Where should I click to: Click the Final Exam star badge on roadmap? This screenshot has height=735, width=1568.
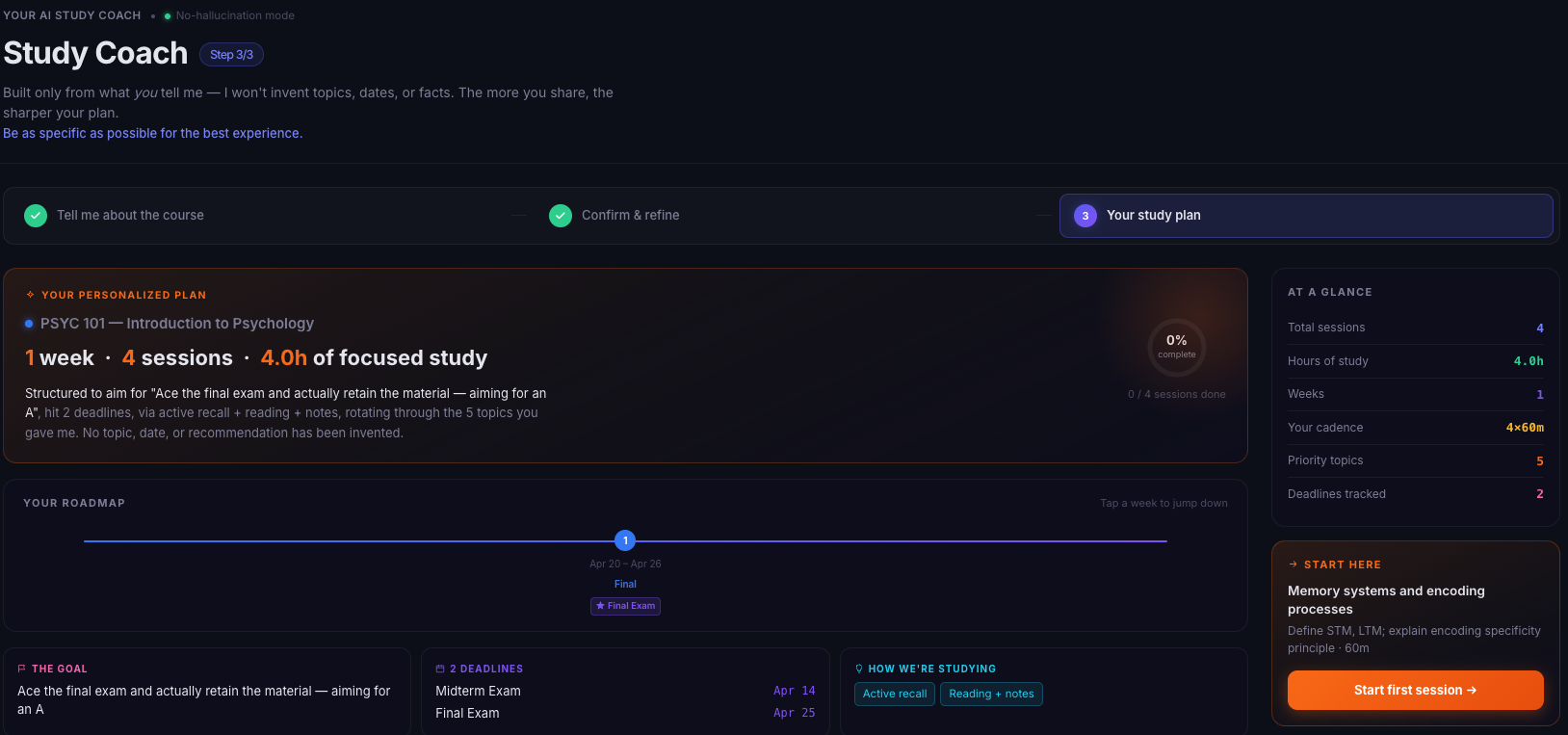tap(625, 606)
